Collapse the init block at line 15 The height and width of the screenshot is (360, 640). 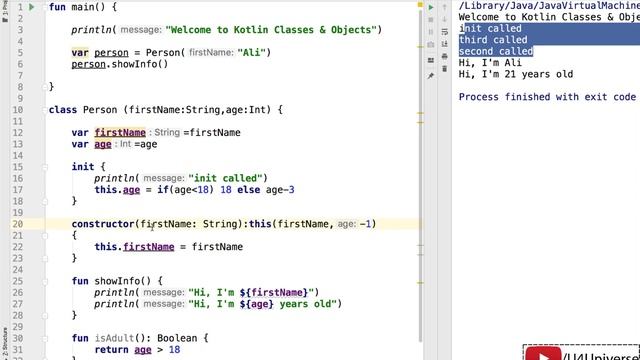pos(44,167)
